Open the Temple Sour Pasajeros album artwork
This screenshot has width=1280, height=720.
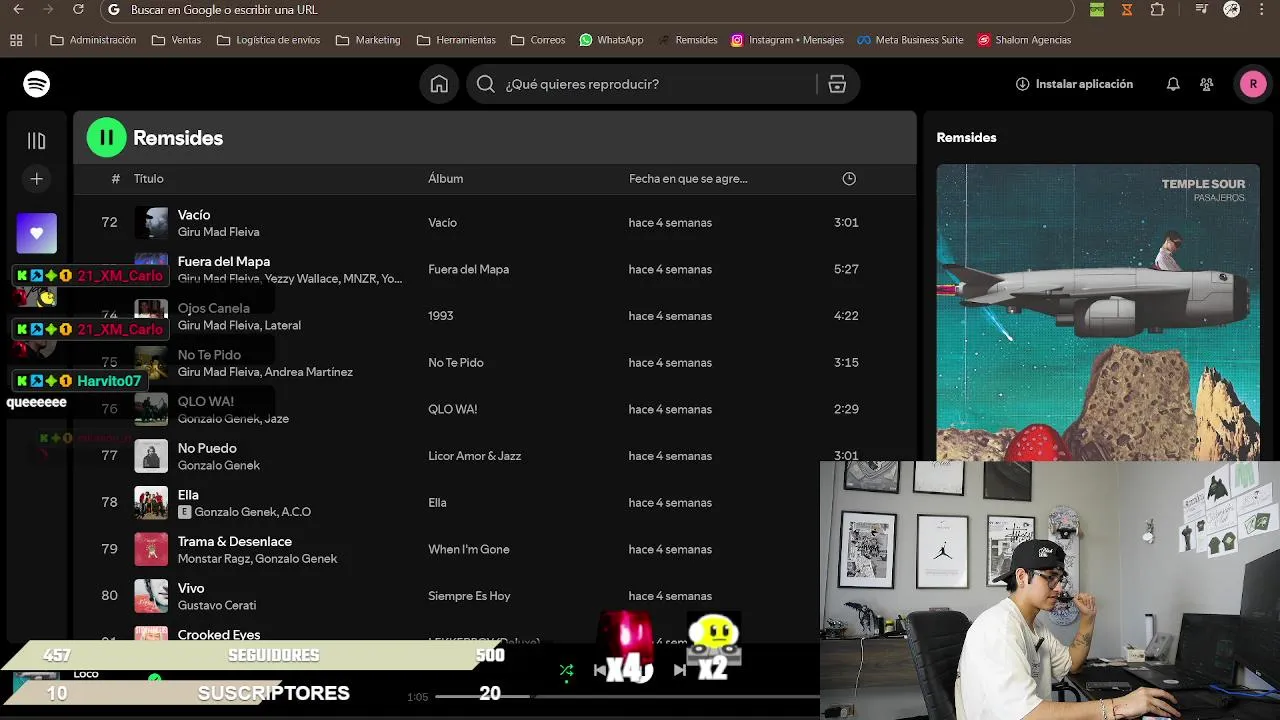1098,312
